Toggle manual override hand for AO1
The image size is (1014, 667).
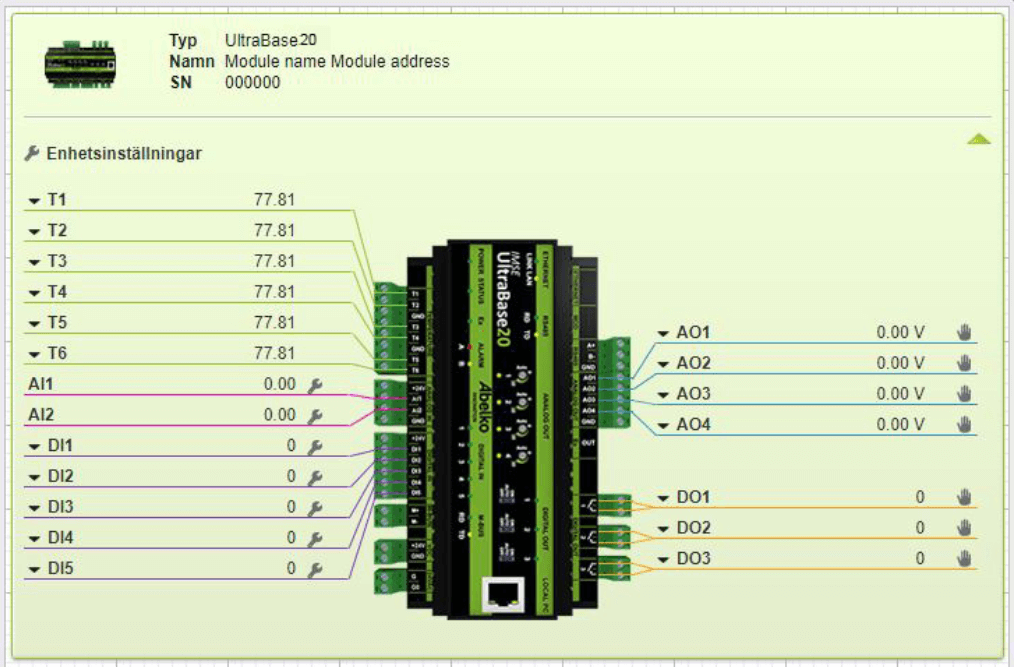tap(964, 332)
